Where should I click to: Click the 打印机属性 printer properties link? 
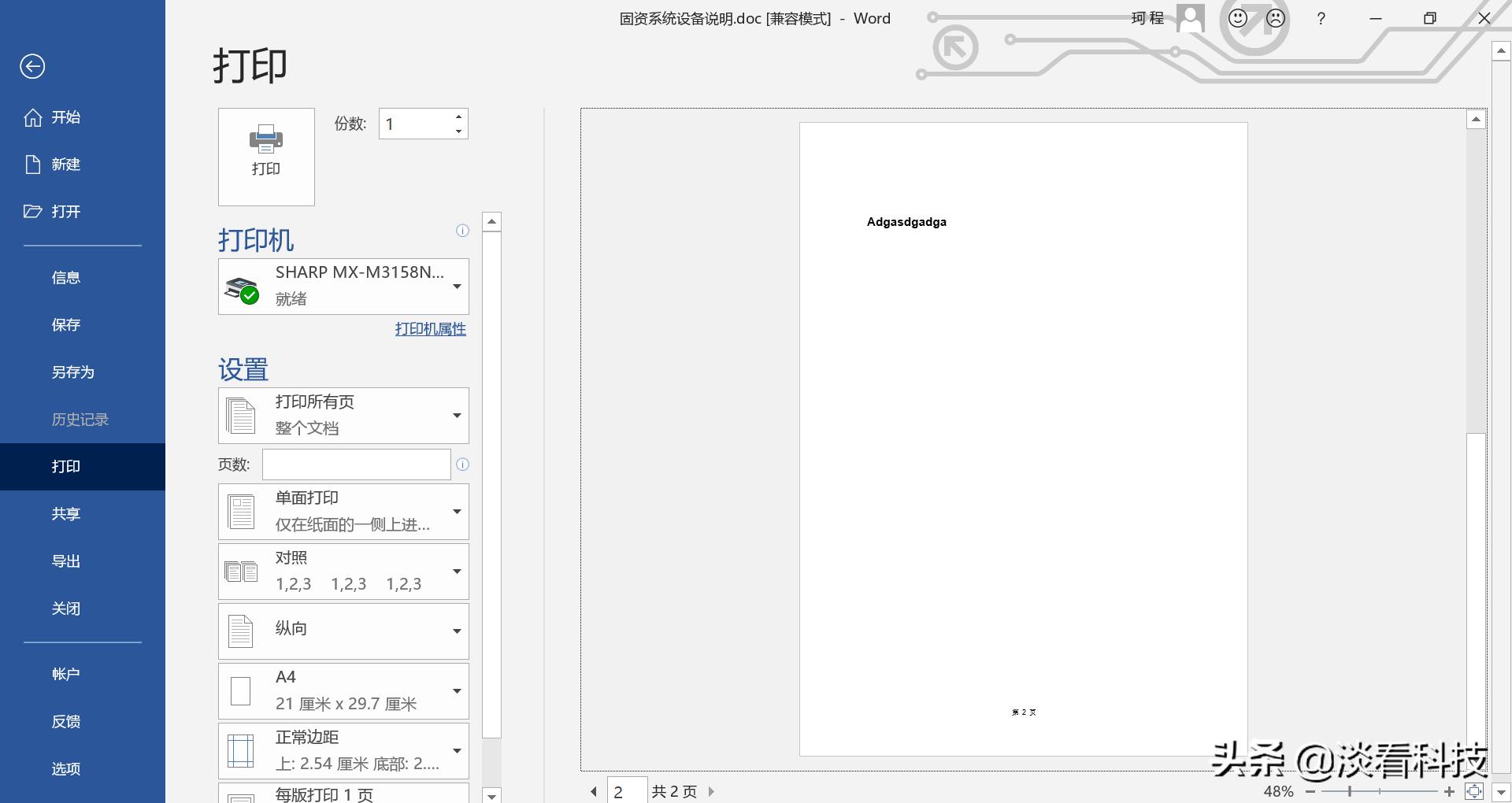(430, 328)
